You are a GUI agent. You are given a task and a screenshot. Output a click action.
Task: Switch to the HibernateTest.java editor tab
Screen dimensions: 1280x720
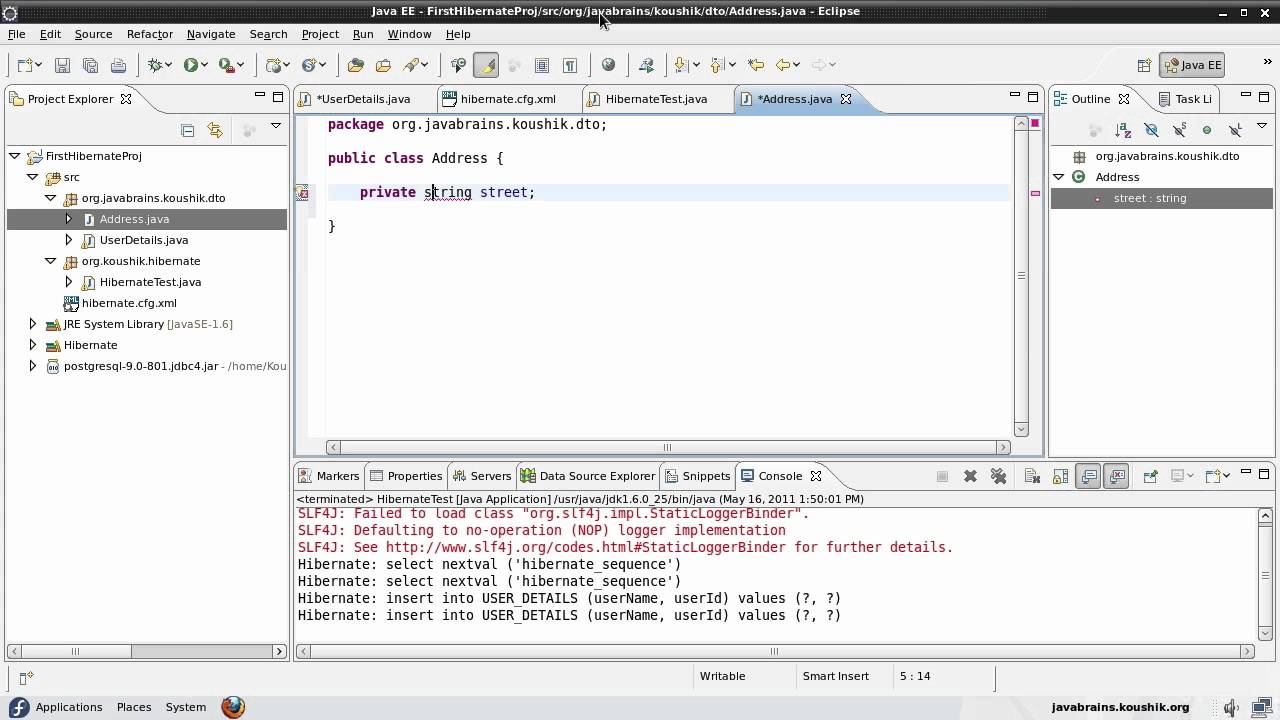pyautogui.click(x=656, y=99)
